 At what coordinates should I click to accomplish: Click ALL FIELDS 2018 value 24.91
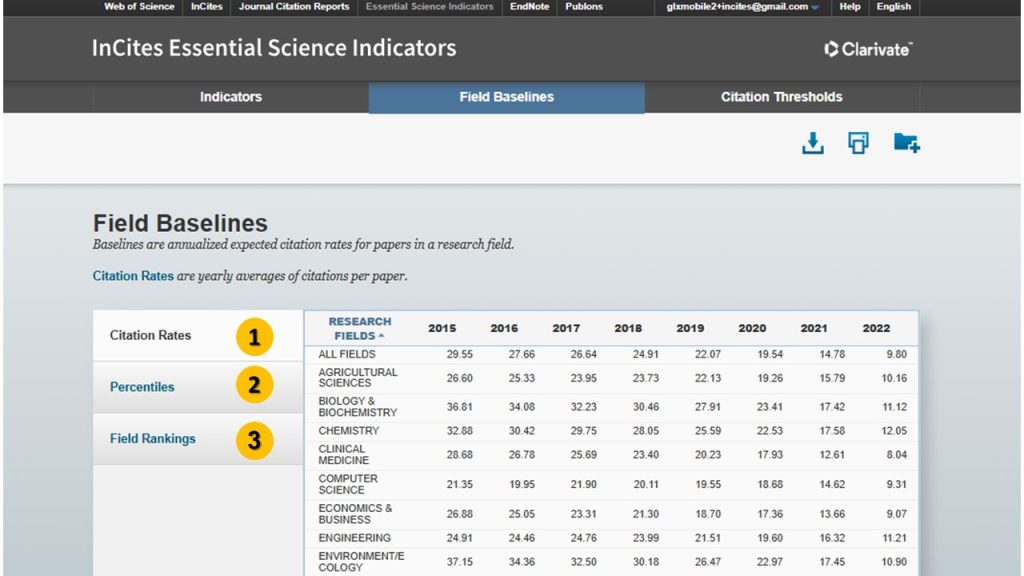pyautogui.click(x=646, y=354)
